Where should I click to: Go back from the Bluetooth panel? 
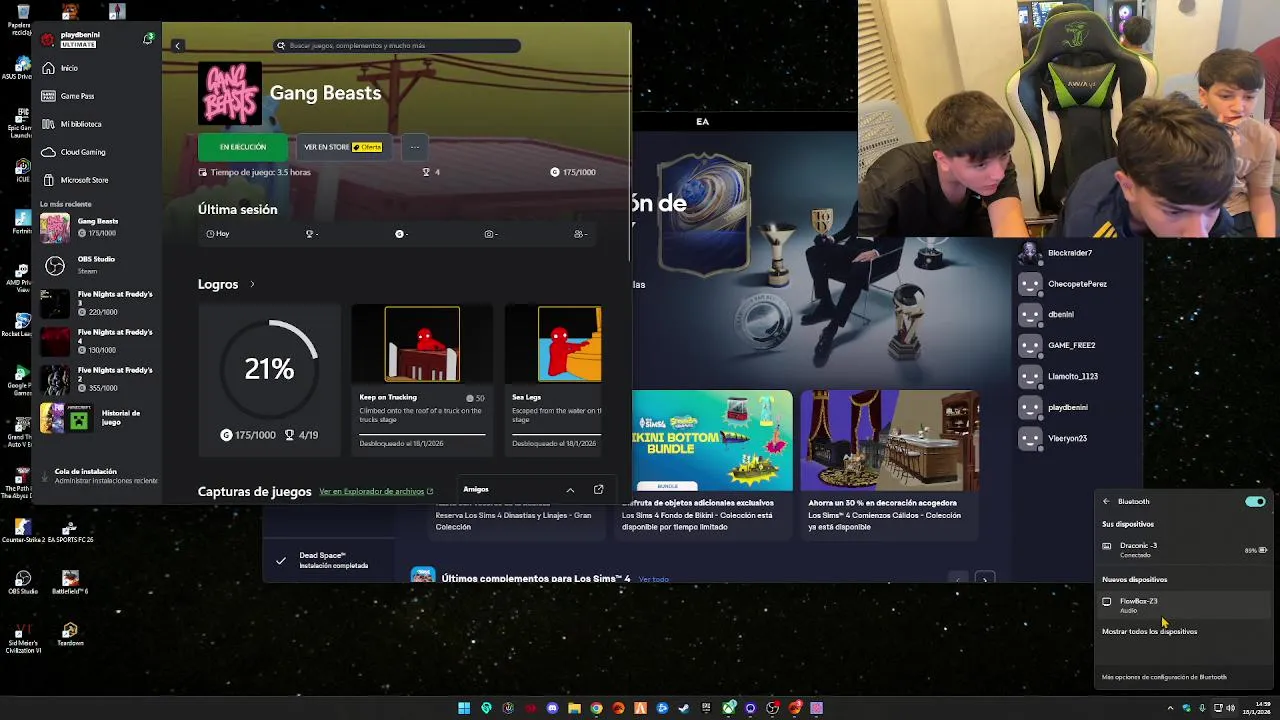[x=1106, y=501]
